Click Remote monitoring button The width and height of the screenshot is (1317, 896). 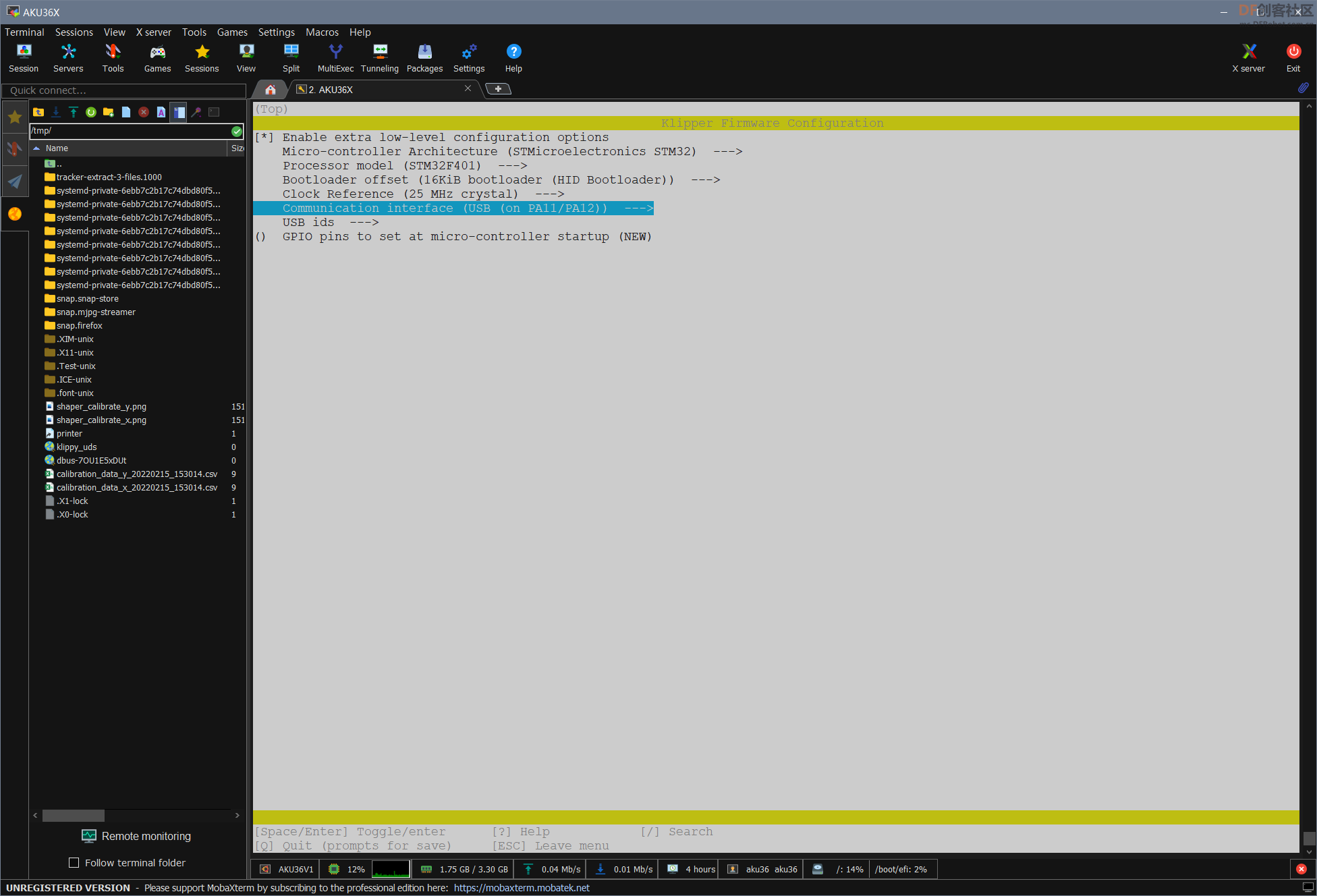click(136, 836)
